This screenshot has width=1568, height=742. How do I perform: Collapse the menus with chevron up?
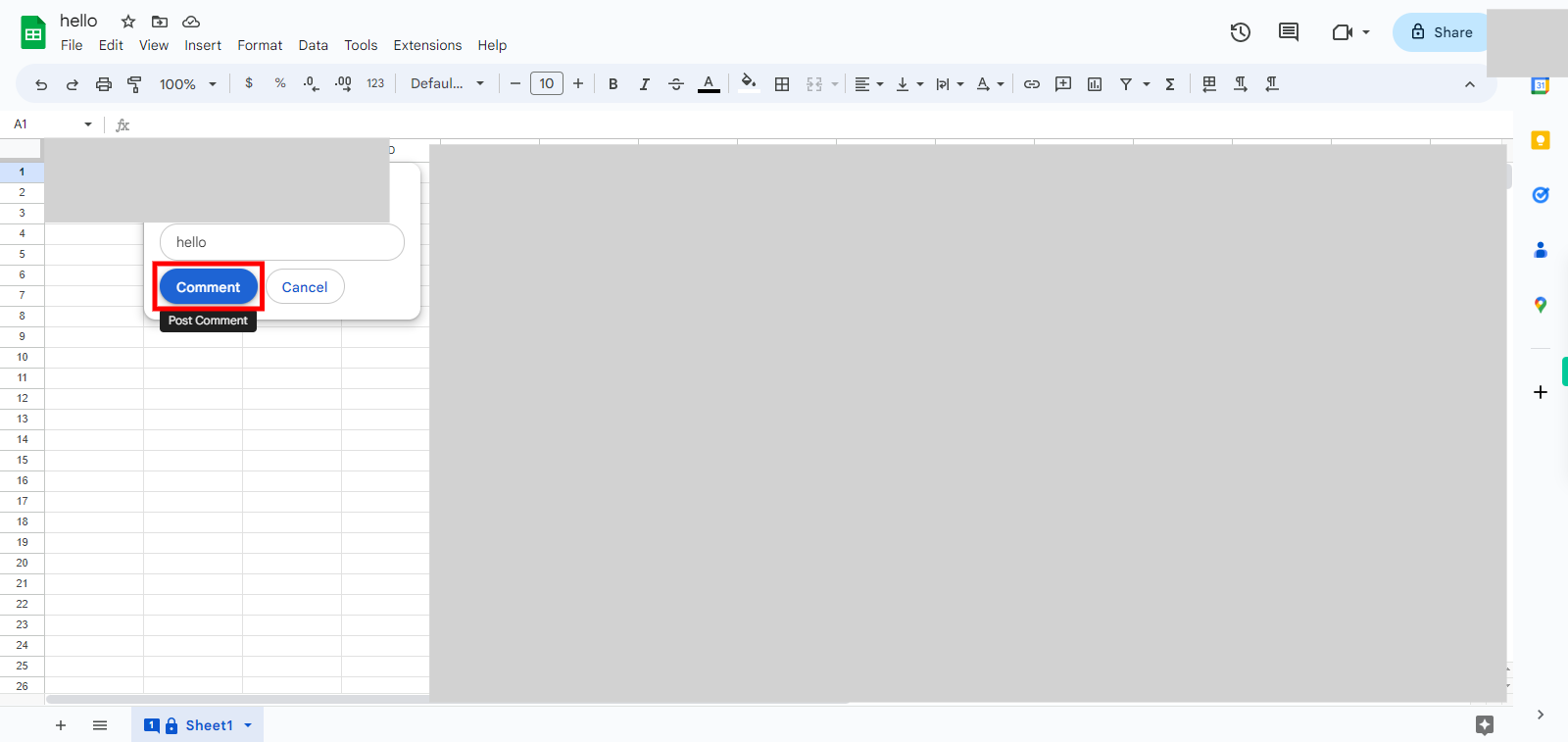pyautogui.click(x=1470, y=84)
